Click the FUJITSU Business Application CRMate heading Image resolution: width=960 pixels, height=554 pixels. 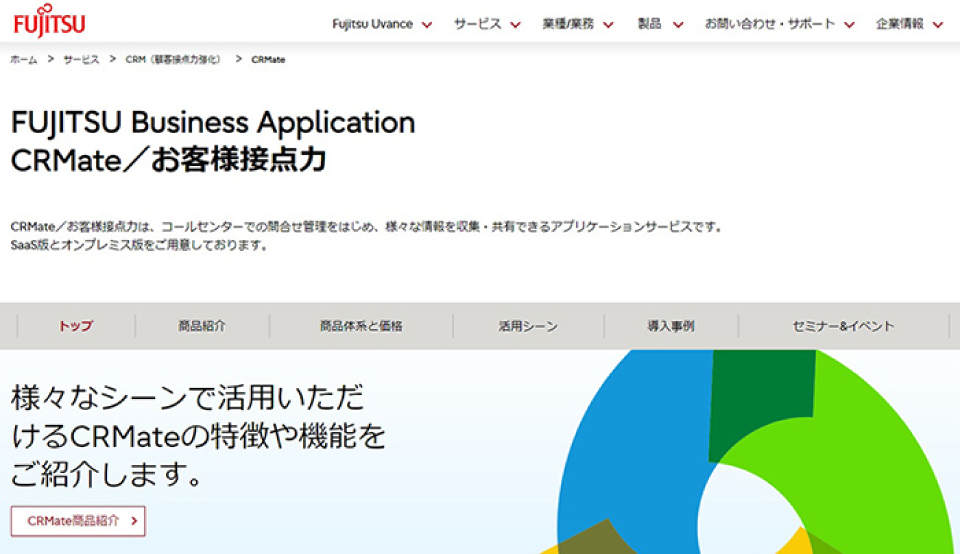click(x=213, y=141)
